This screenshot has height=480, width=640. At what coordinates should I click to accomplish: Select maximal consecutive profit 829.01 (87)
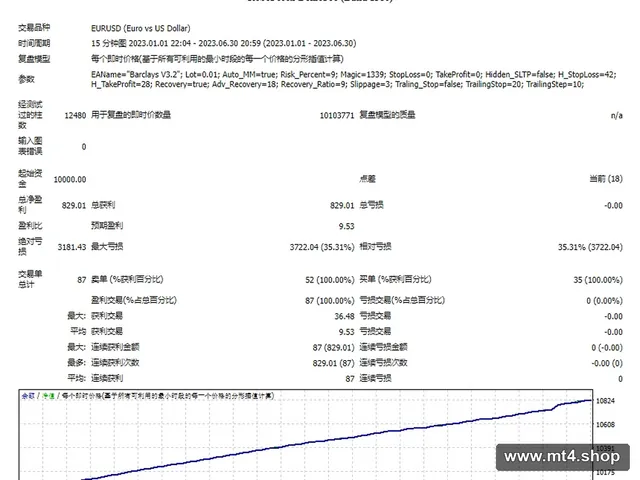333,363
